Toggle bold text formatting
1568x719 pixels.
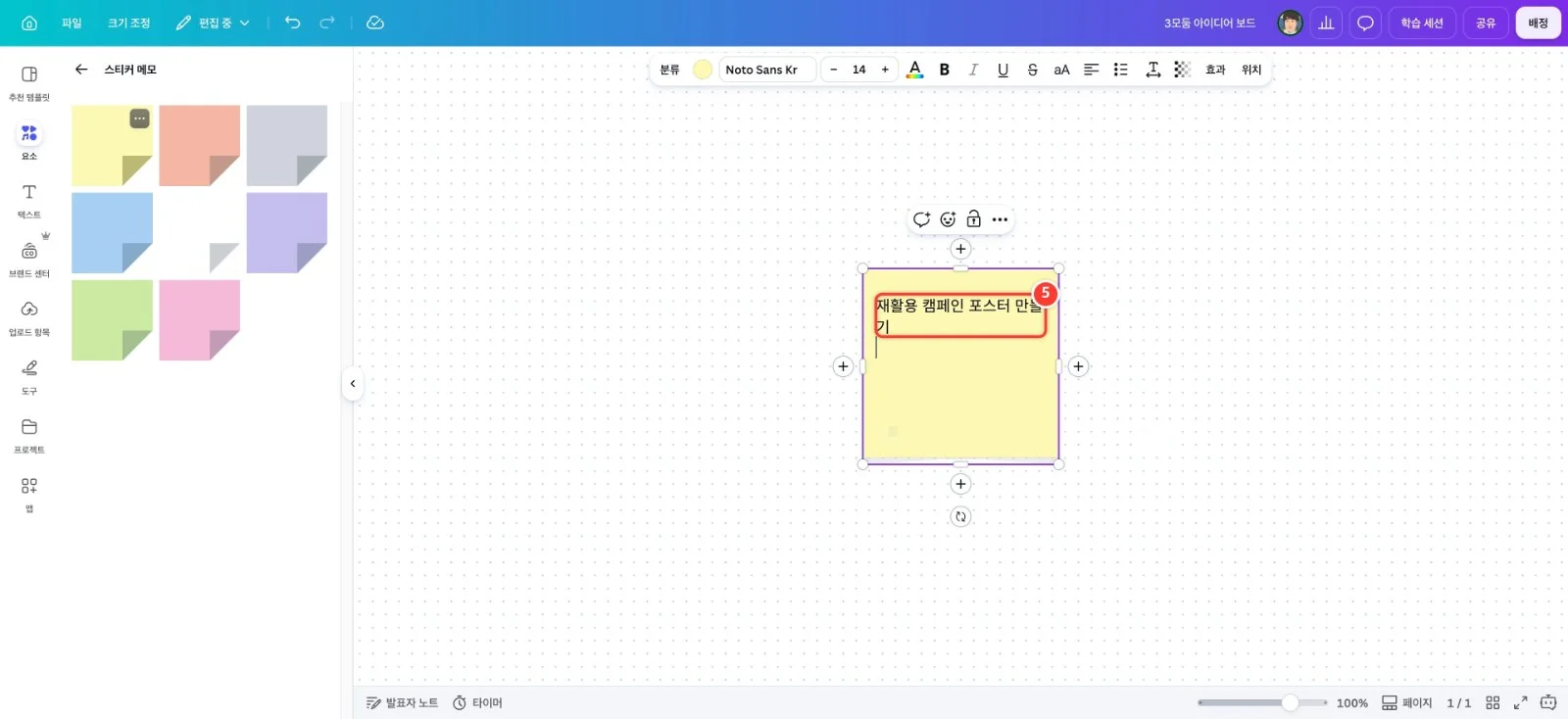[x=945, y=70]
